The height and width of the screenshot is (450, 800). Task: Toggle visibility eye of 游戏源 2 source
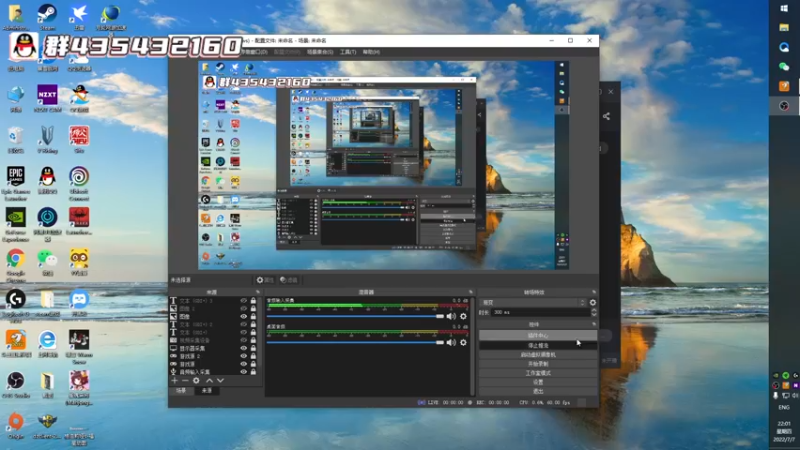tap(243, 356)
